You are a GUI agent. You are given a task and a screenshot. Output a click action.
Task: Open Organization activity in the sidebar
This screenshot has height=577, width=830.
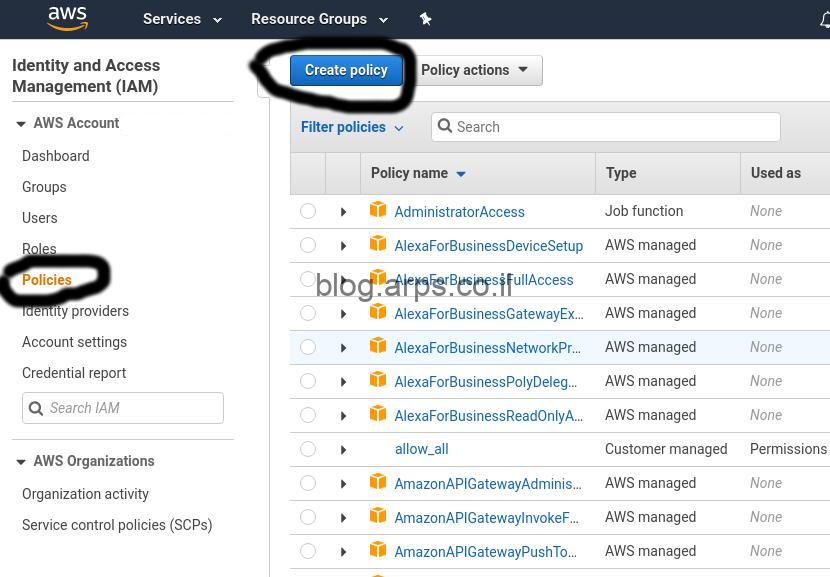click(85, 494)
